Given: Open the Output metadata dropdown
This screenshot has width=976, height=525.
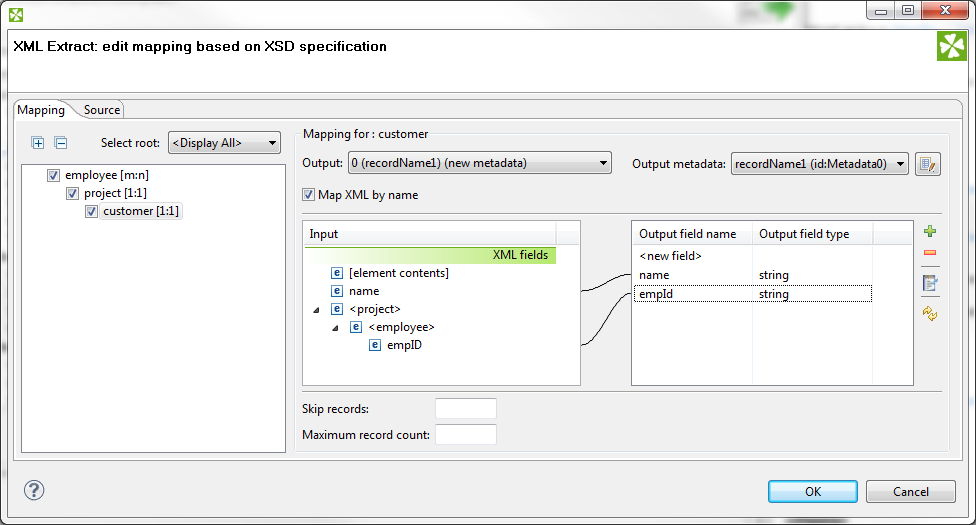Looking at the screenshot, I should [x=819, y=164].
